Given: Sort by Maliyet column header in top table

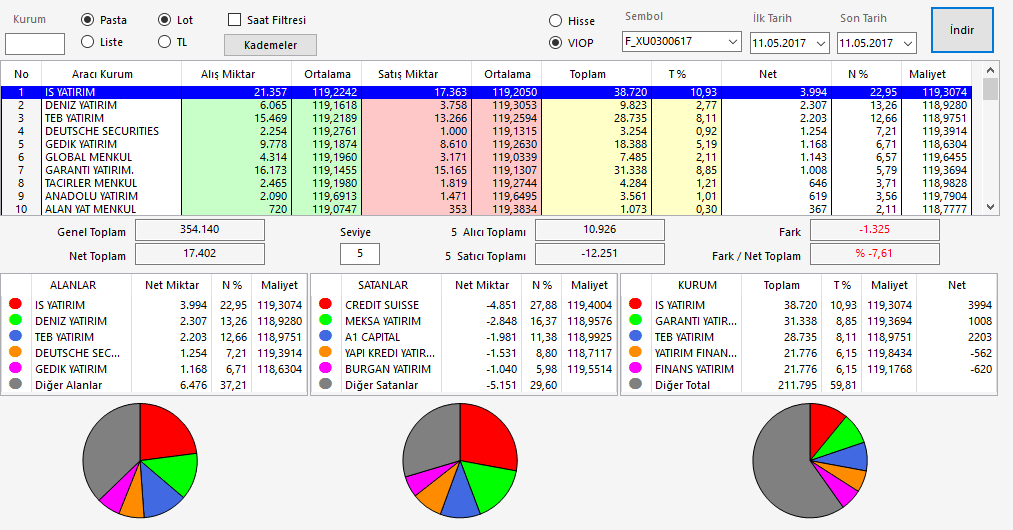Looking at the screenshot, I should 936,74.
